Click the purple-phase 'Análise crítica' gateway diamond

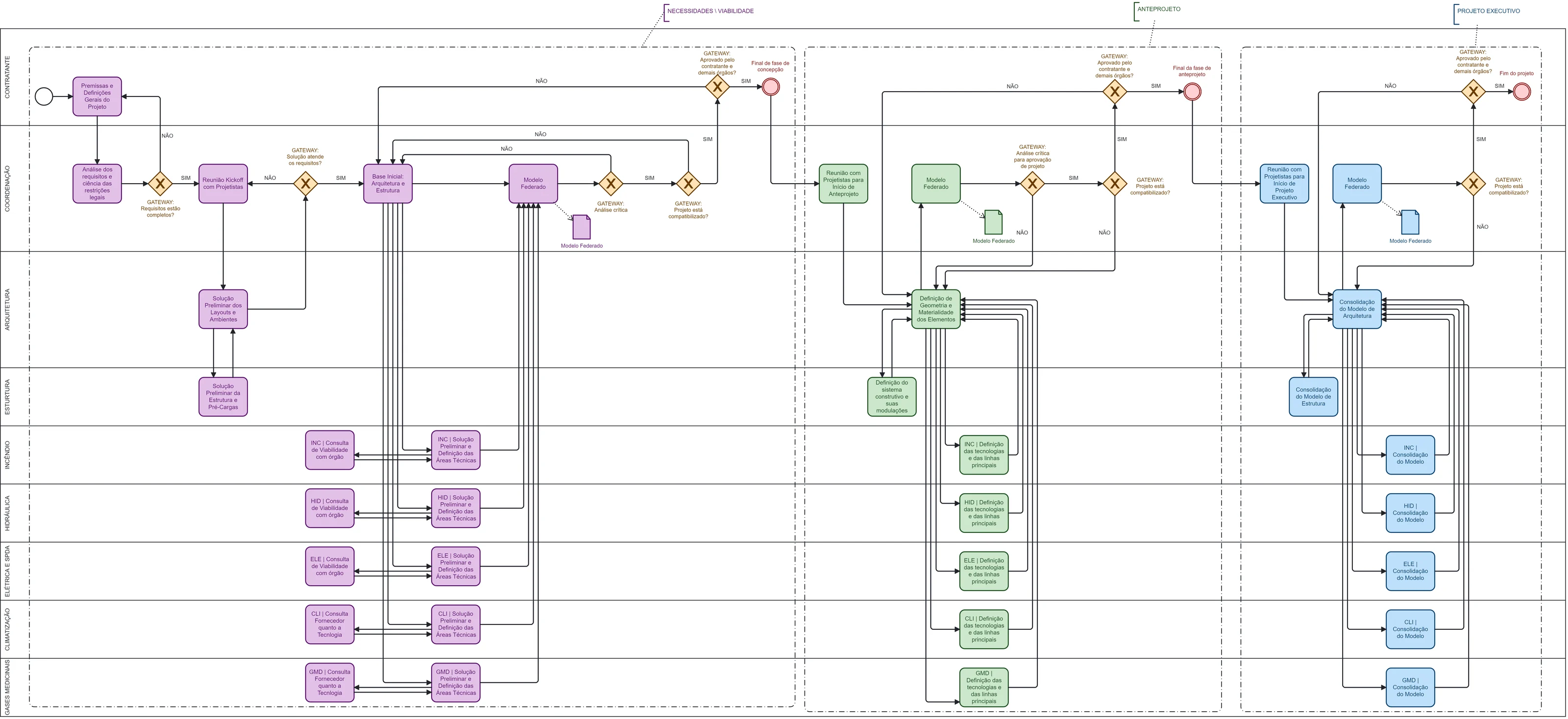611,184
